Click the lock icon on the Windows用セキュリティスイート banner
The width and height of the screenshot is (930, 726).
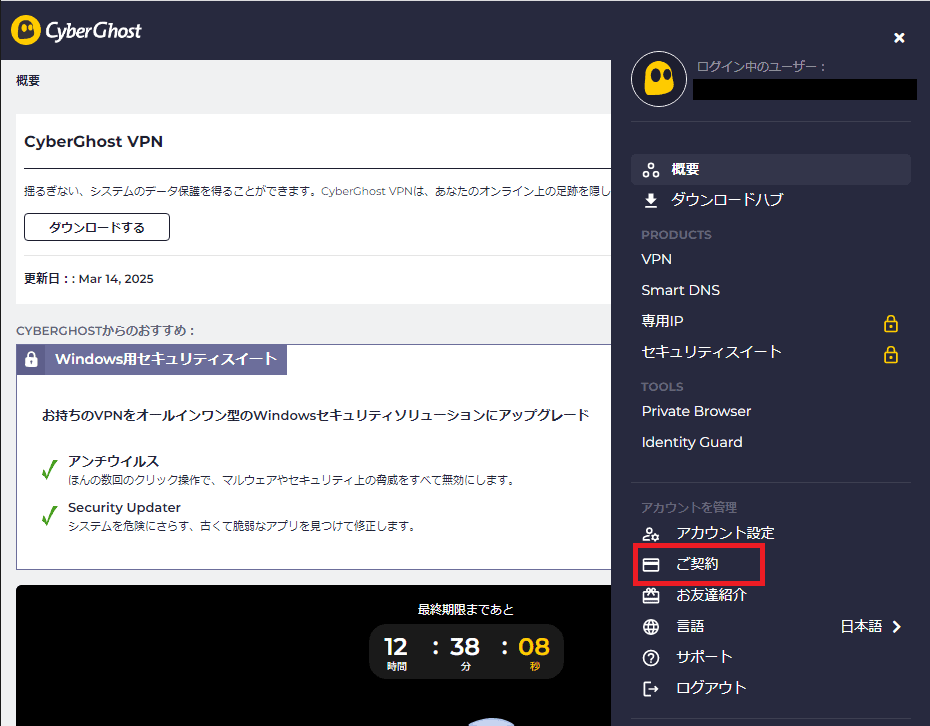[x=31, y=359]
